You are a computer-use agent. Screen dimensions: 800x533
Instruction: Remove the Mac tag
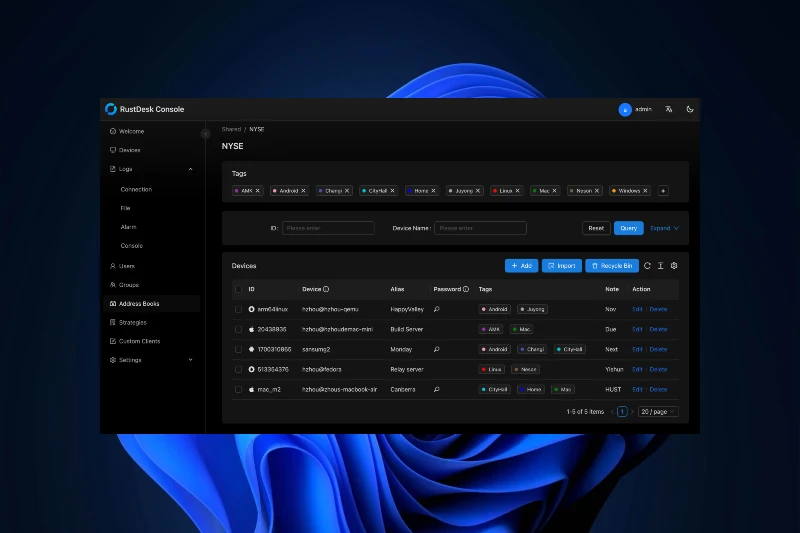pyautogui.click(x=554, y=191)
